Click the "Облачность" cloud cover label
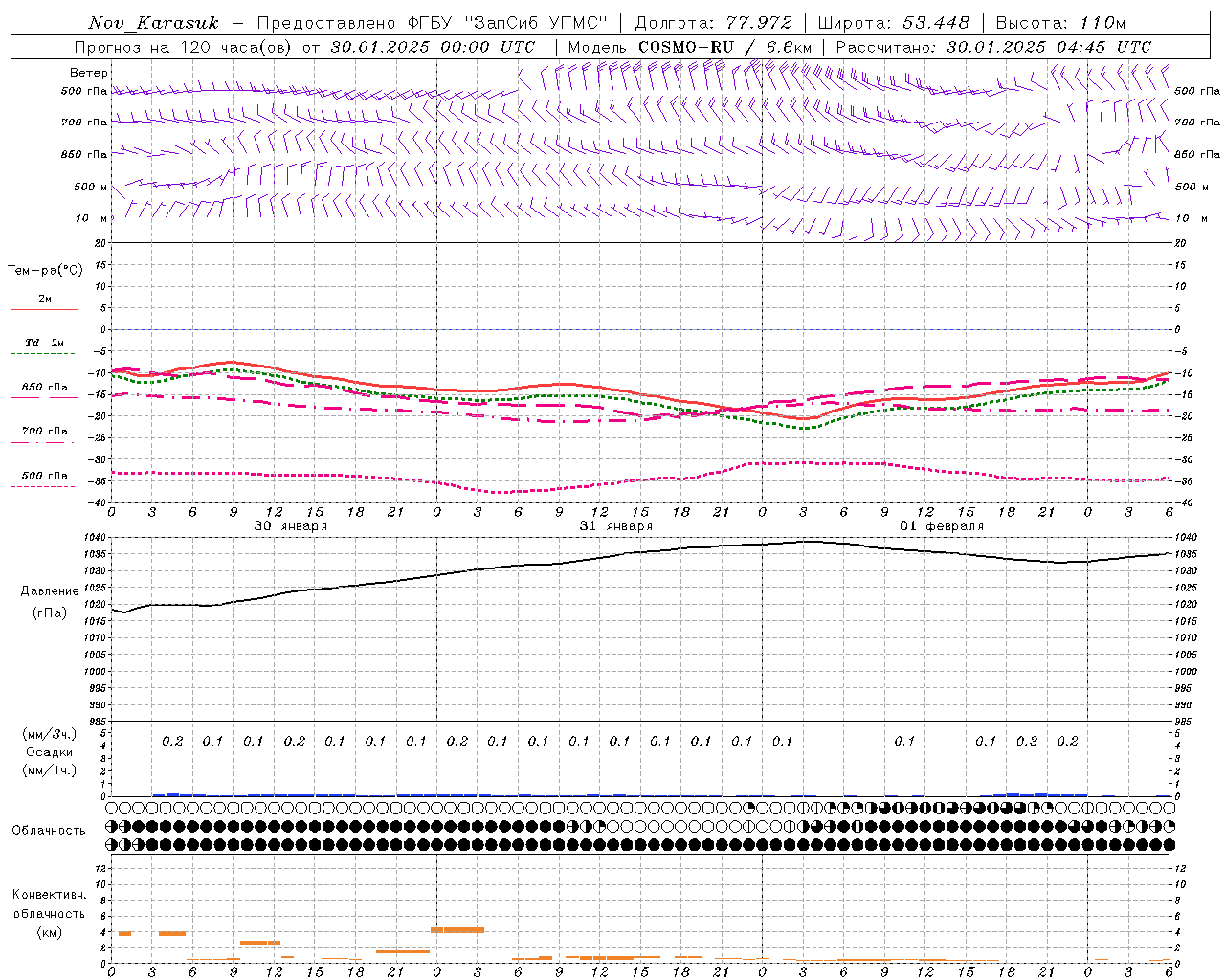Screen dimensions: 1225x980 point(49,830)
